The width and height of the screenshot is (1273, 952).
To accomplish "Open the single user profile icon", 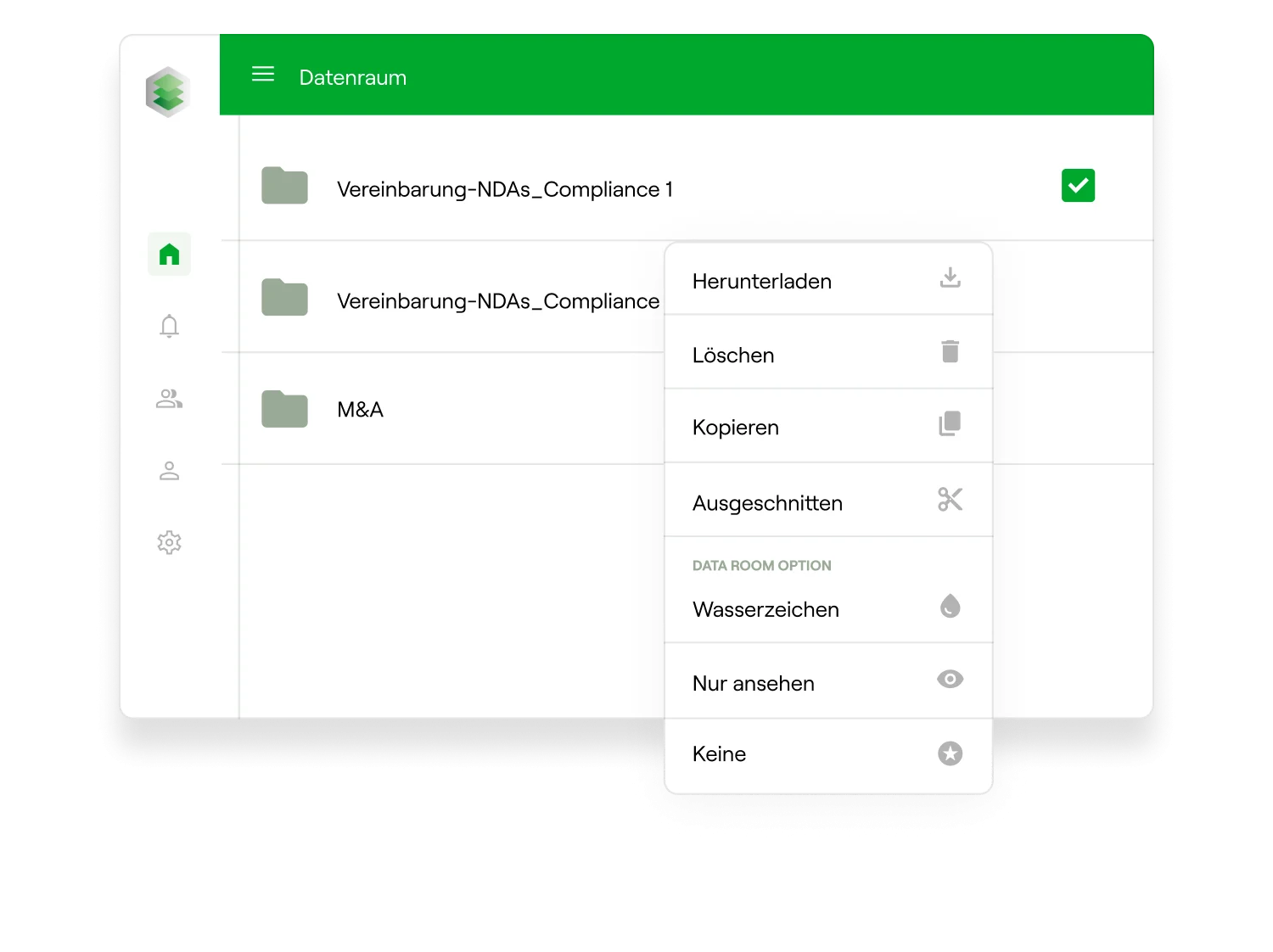I will pos(169,471).
